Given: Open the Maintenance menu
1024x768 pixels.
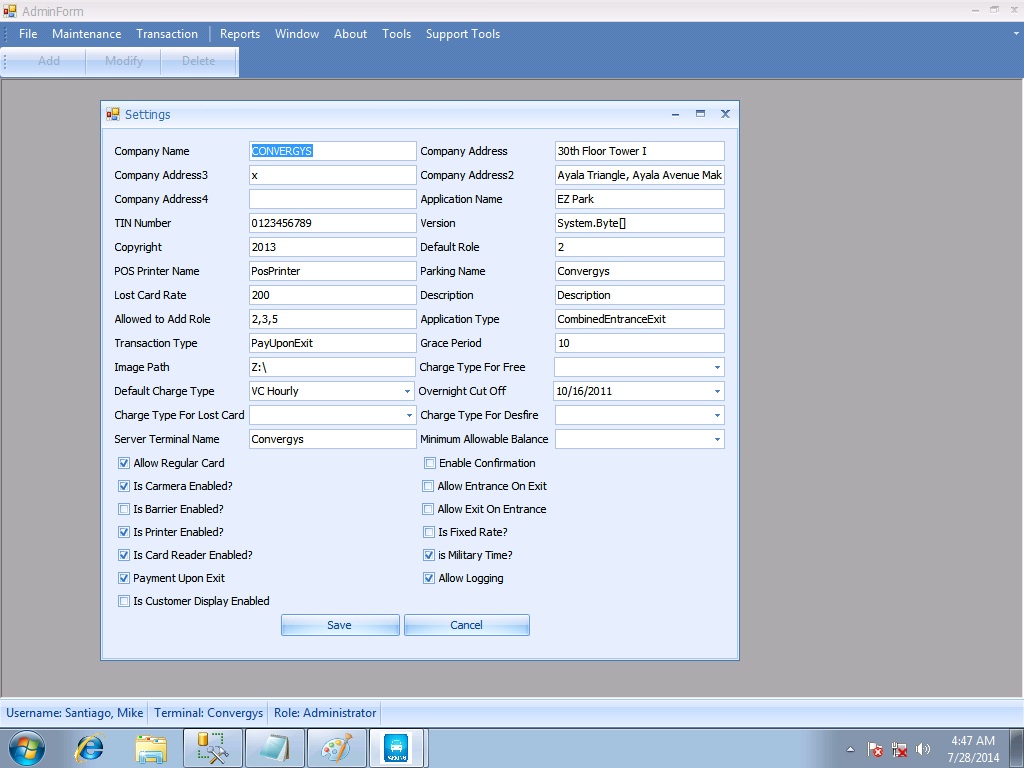Looking at the screenshot, I should 86,34.
